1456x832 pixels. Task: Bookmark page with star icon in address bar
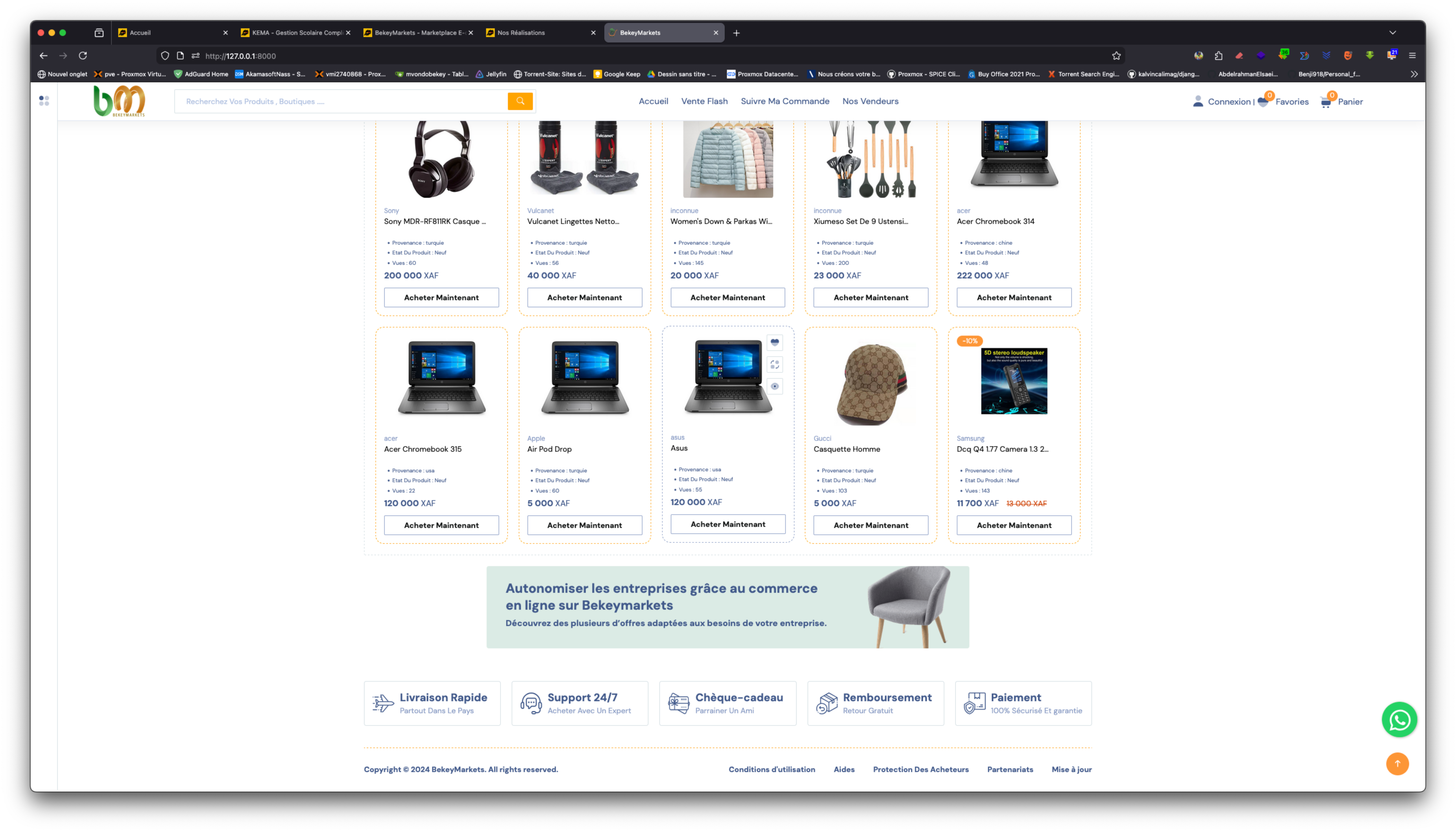click(x=1116, y=55)
